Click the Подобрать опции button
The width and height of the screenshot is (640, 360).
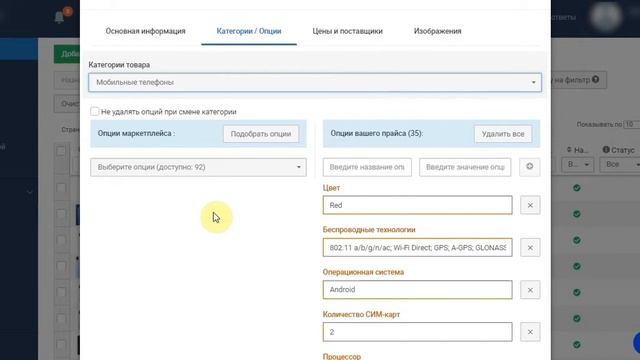(x=261, y=134)
